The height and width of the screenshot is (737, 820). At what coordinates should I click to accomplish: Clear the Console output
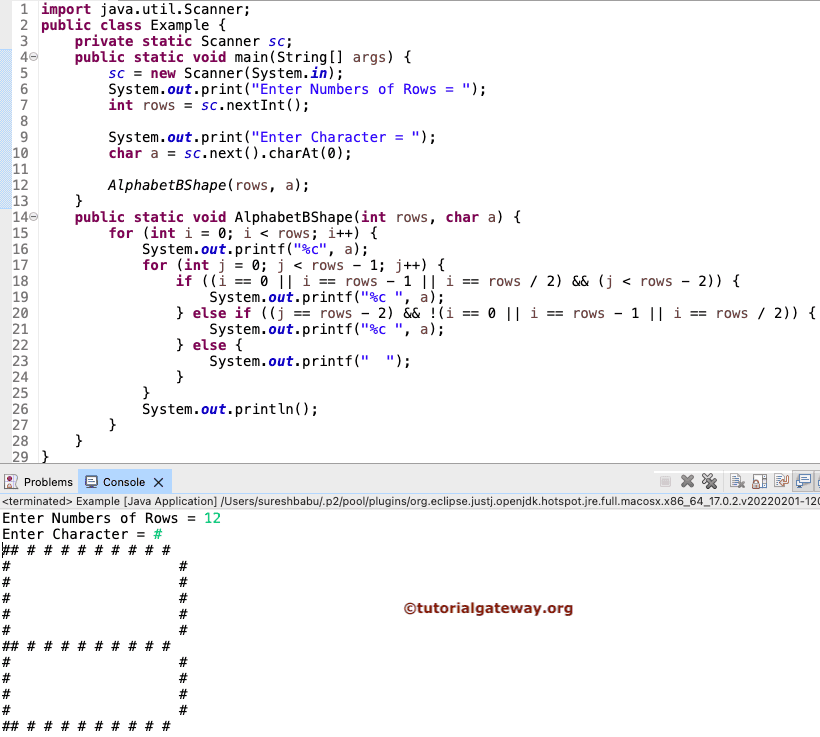pos(737,481)
